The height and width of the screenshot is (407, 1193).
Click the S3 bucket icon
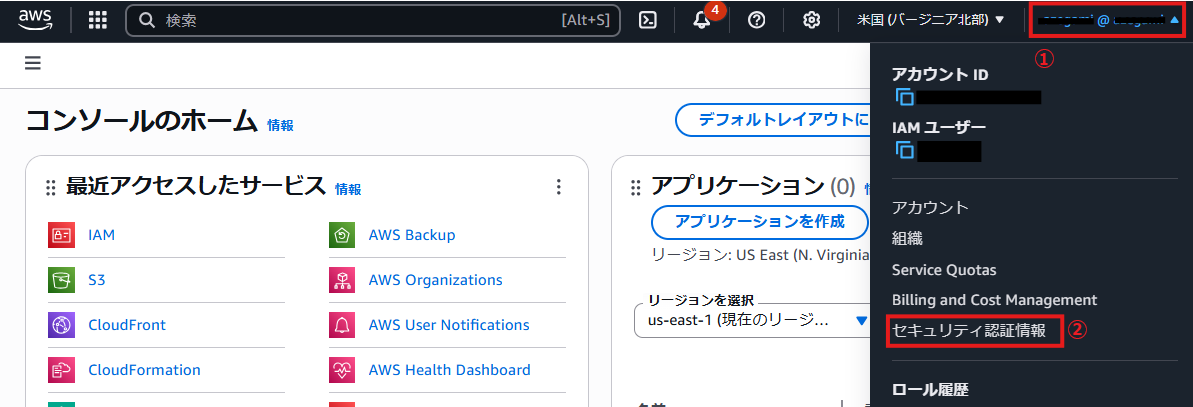[x=60, y=280]
